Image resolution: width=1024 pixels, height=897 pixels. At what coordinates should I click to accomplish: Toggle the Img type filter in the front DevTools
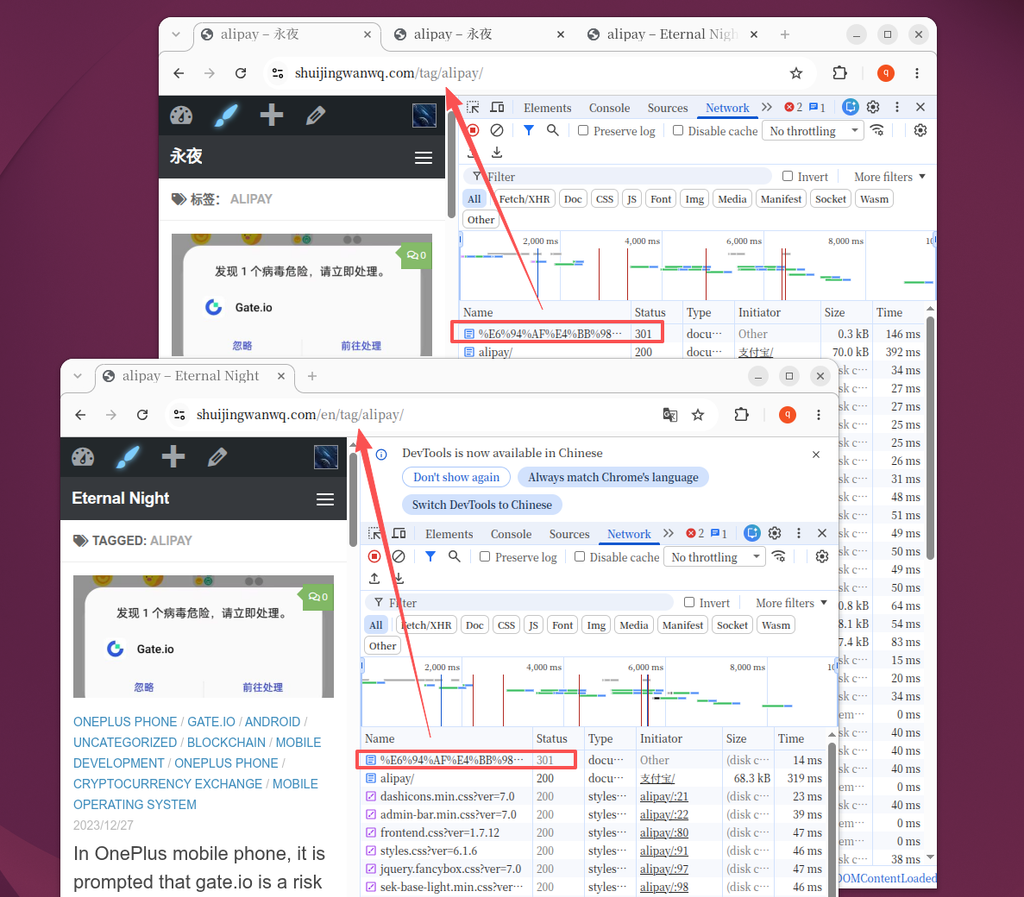point(596,625)
